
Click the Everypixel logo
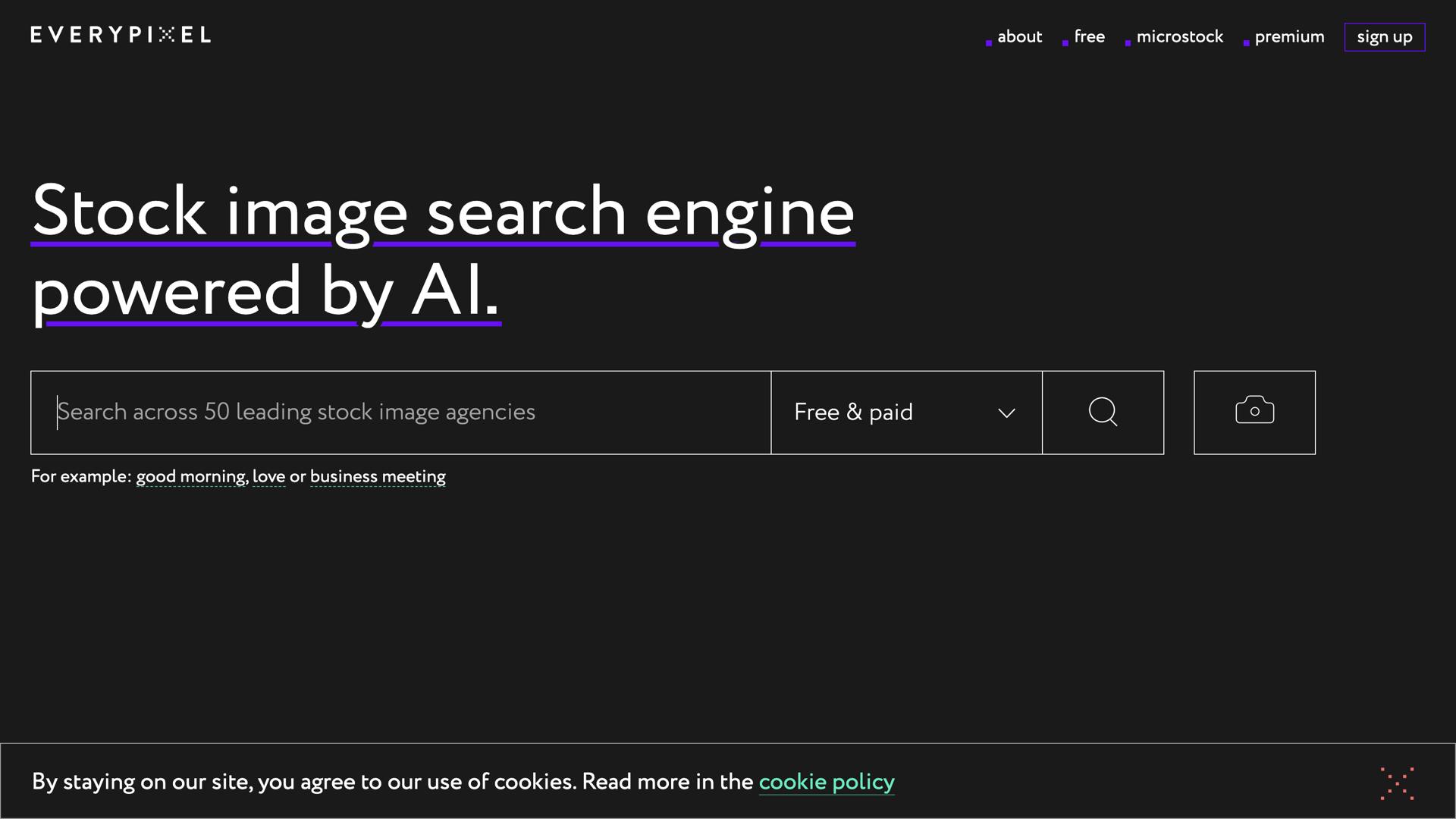tap(121, 35)
